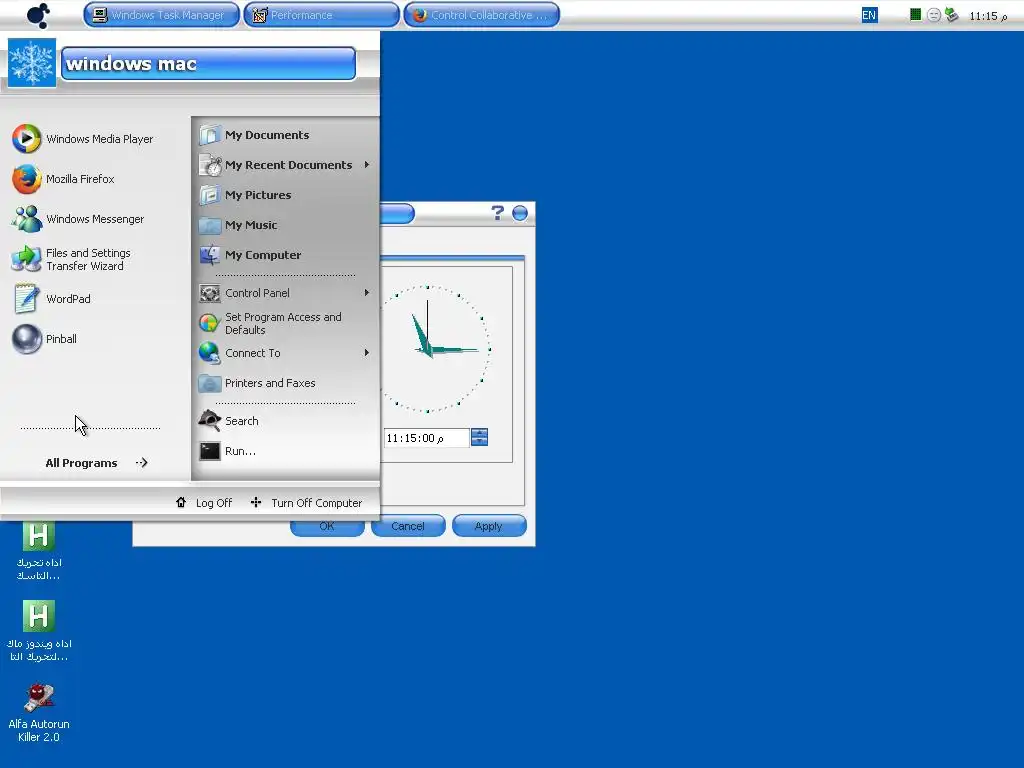Adjust time using the spinner arrows
Screen dimensions: 1024x768
[x=479, y=438]
